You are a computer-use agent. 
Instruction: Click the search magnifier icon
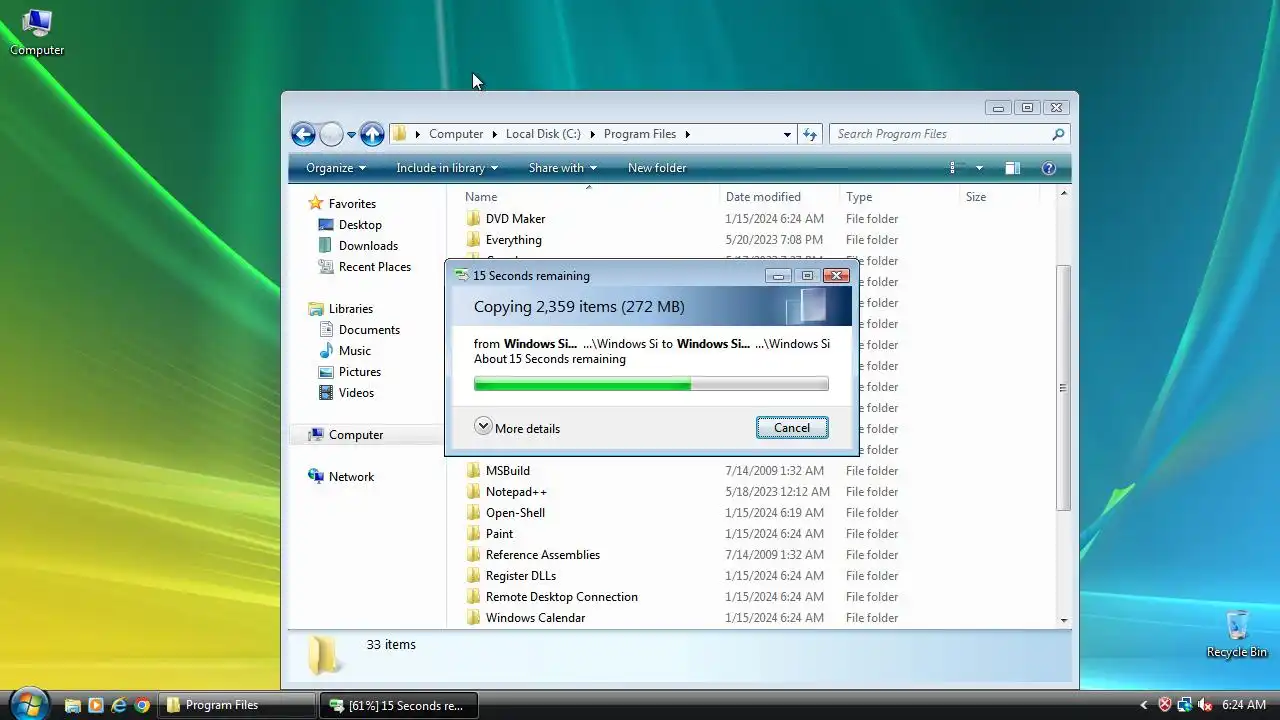1058,134
